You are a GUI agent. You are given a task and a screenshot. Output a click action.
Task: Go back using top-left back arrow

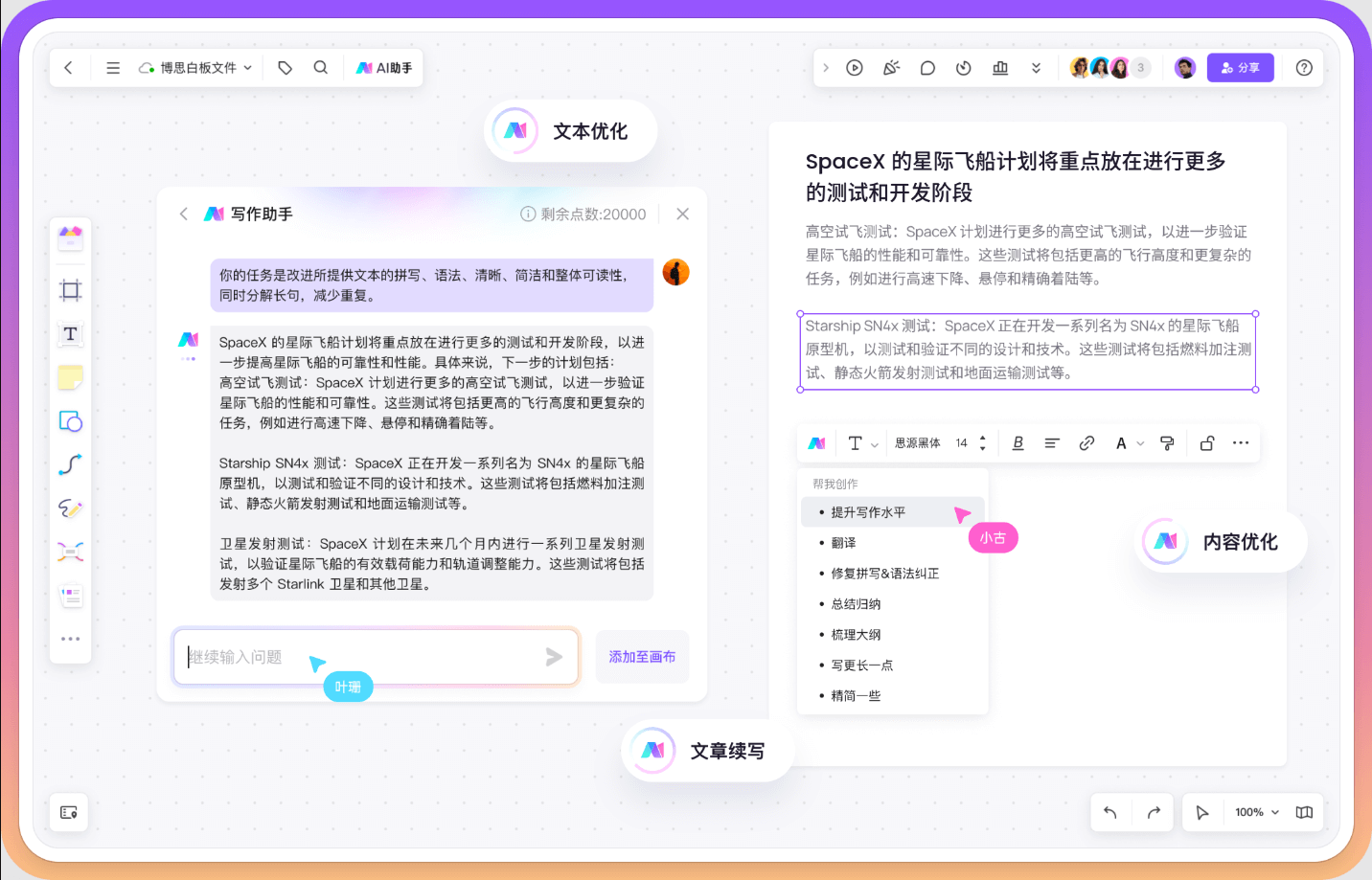coord(68,68)
